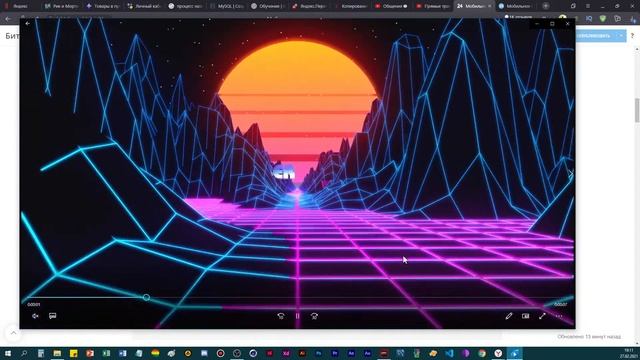Open the video player app in taskbar
640x360 pixels.
tap(515, 353)
